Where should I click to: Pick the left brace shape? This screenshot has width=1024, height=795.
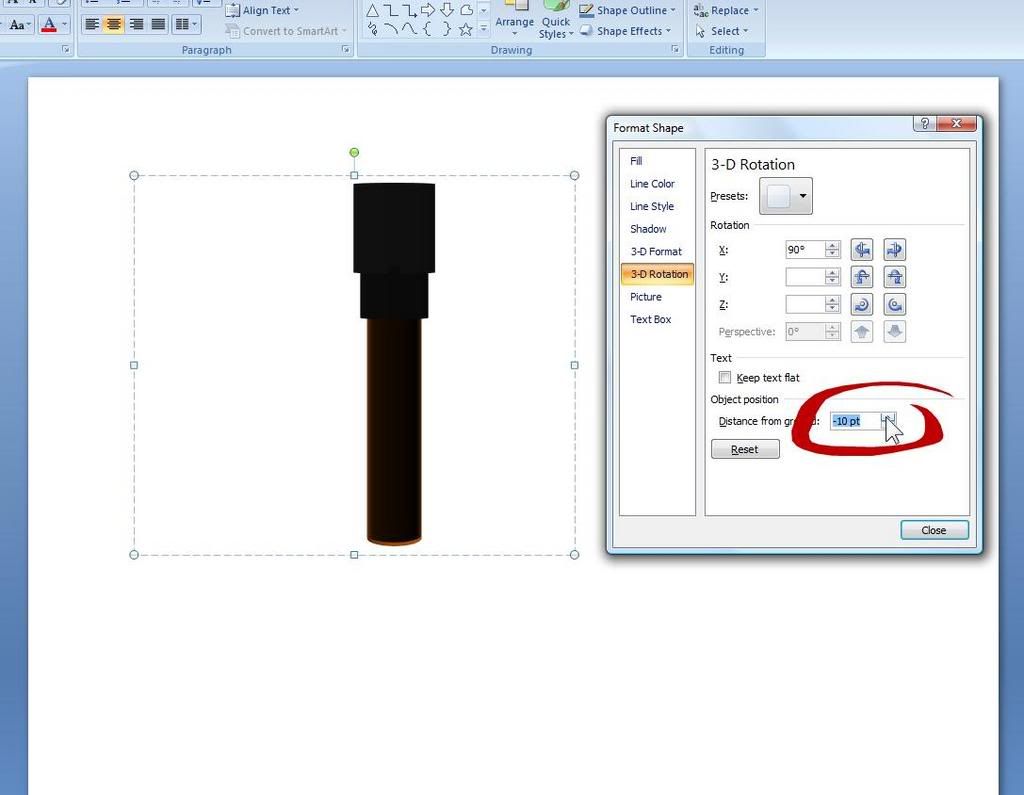[x=428, y=29]
